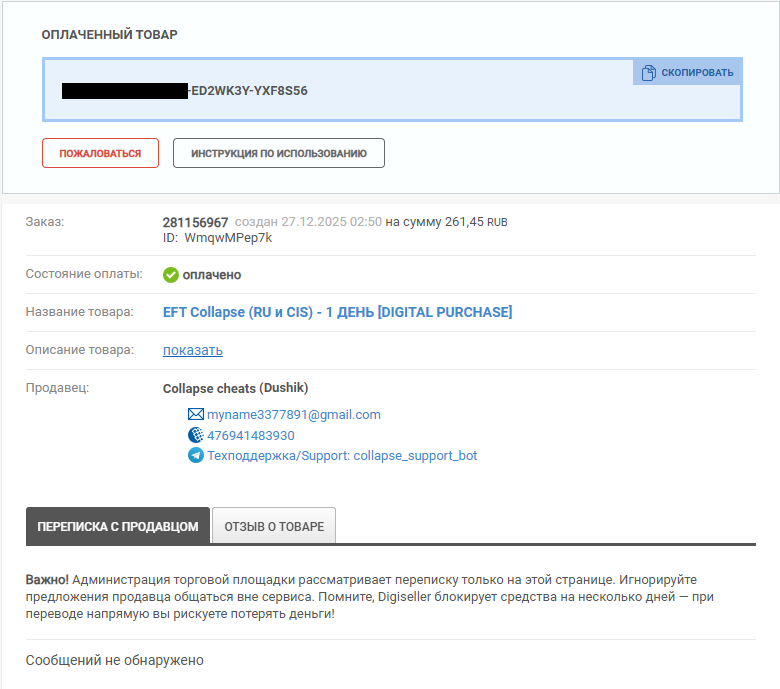
Task: Click the Важно! warning word
Action: [x=47, y=580]
